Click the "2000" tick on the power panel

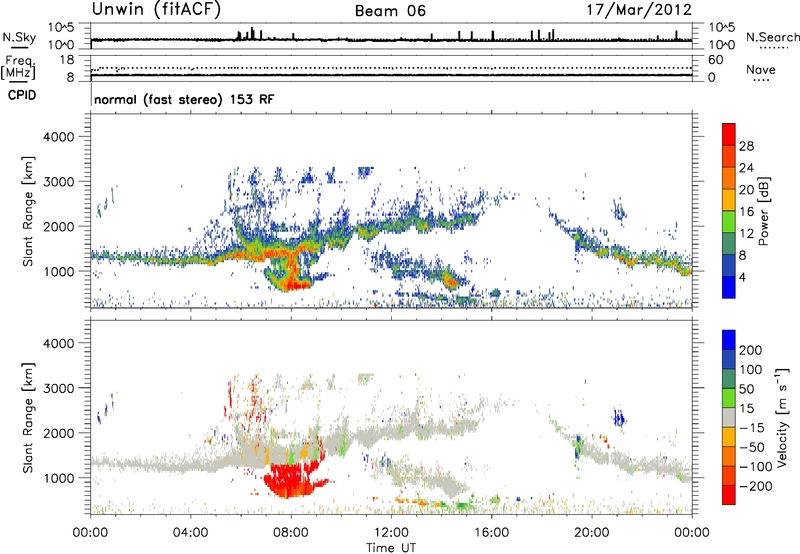click(x=58, y=226)
